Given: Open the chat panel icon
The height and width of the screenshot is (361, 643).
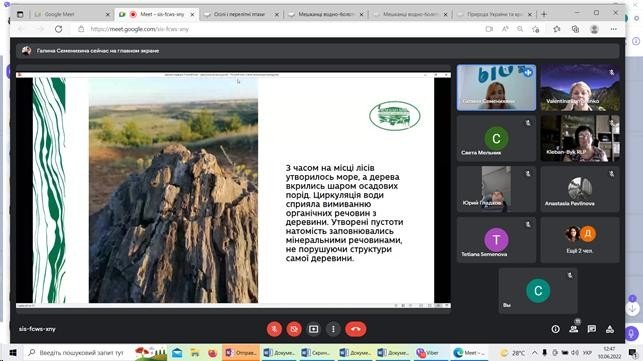Looking at the screenshot, I should pyautogui.click(x=592, y=329).
